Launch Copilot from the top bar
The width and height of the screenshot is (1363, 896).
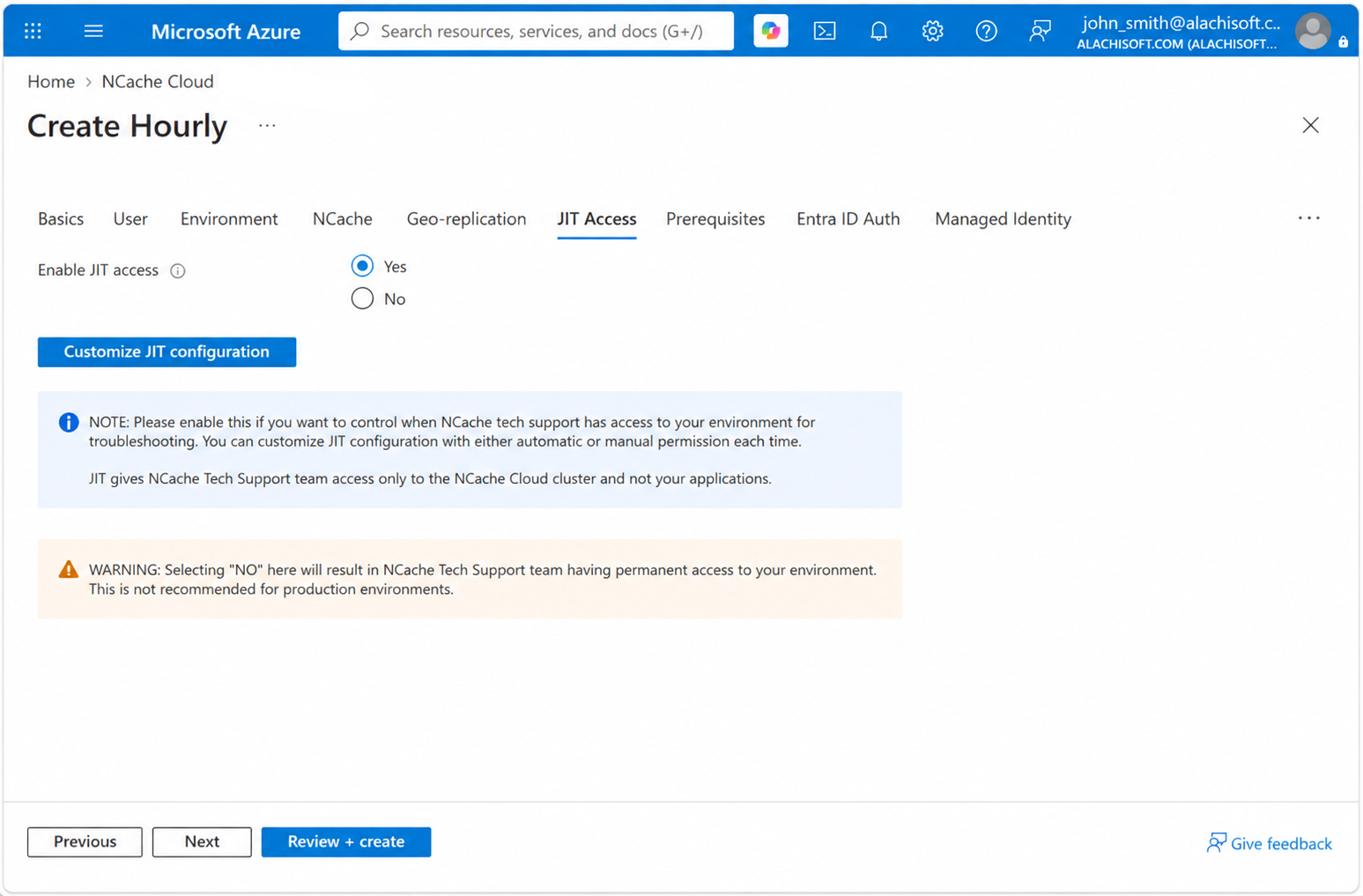point(771,31)
